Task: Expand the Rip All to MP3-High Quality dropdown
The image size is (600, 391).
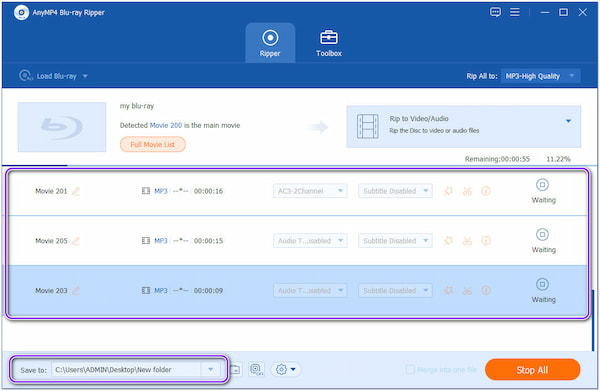Action: [x=540, y=76]
